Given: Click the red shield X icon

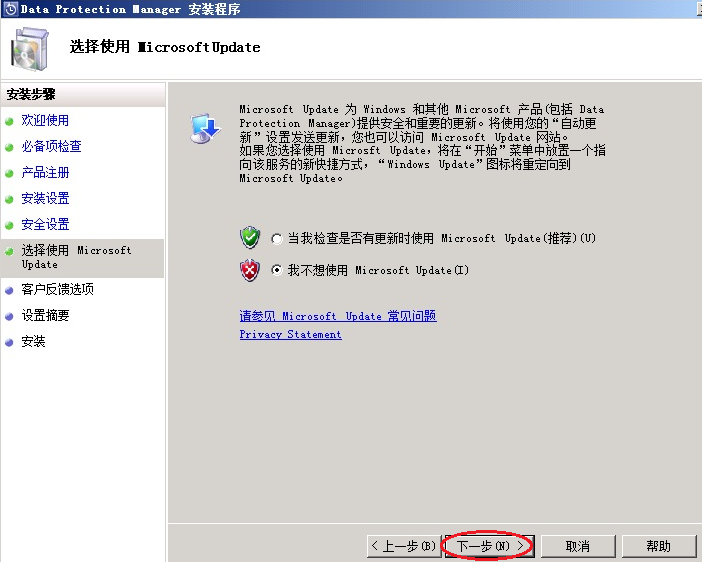Looking at the screenshot, I should [250, 270].
